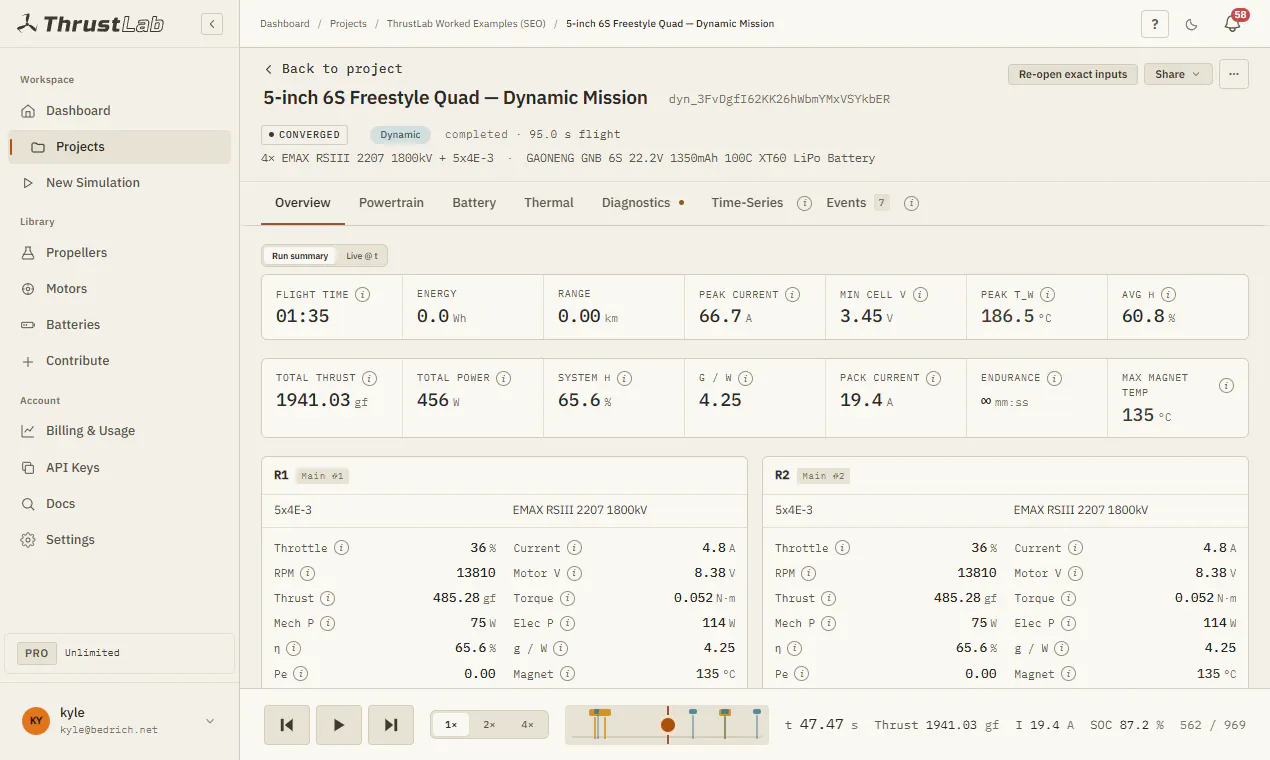The width and height of the screenshot is (1270, 760).
Task: Select Run summary view toggle
Action: (x=300, y=256)
